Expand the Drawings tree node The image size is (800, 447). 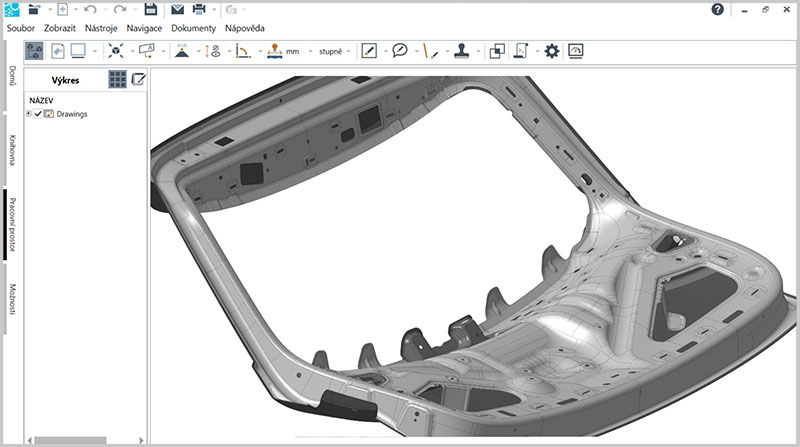(29, 114)
